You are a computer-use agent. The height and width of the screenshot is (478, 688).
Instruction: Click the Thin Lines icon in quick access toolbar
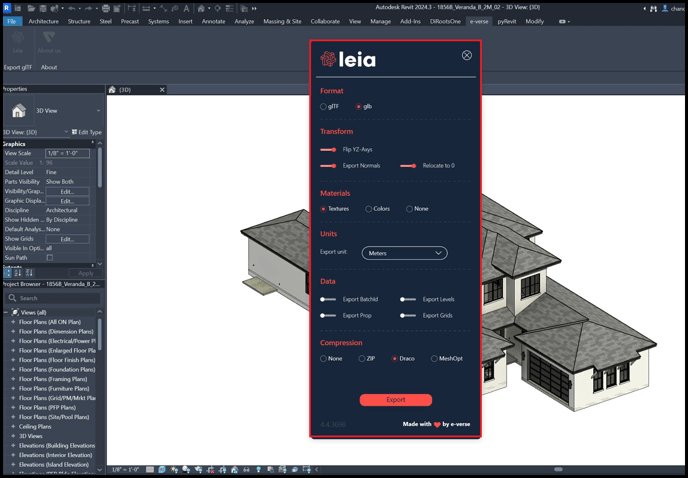click(229, 8)
